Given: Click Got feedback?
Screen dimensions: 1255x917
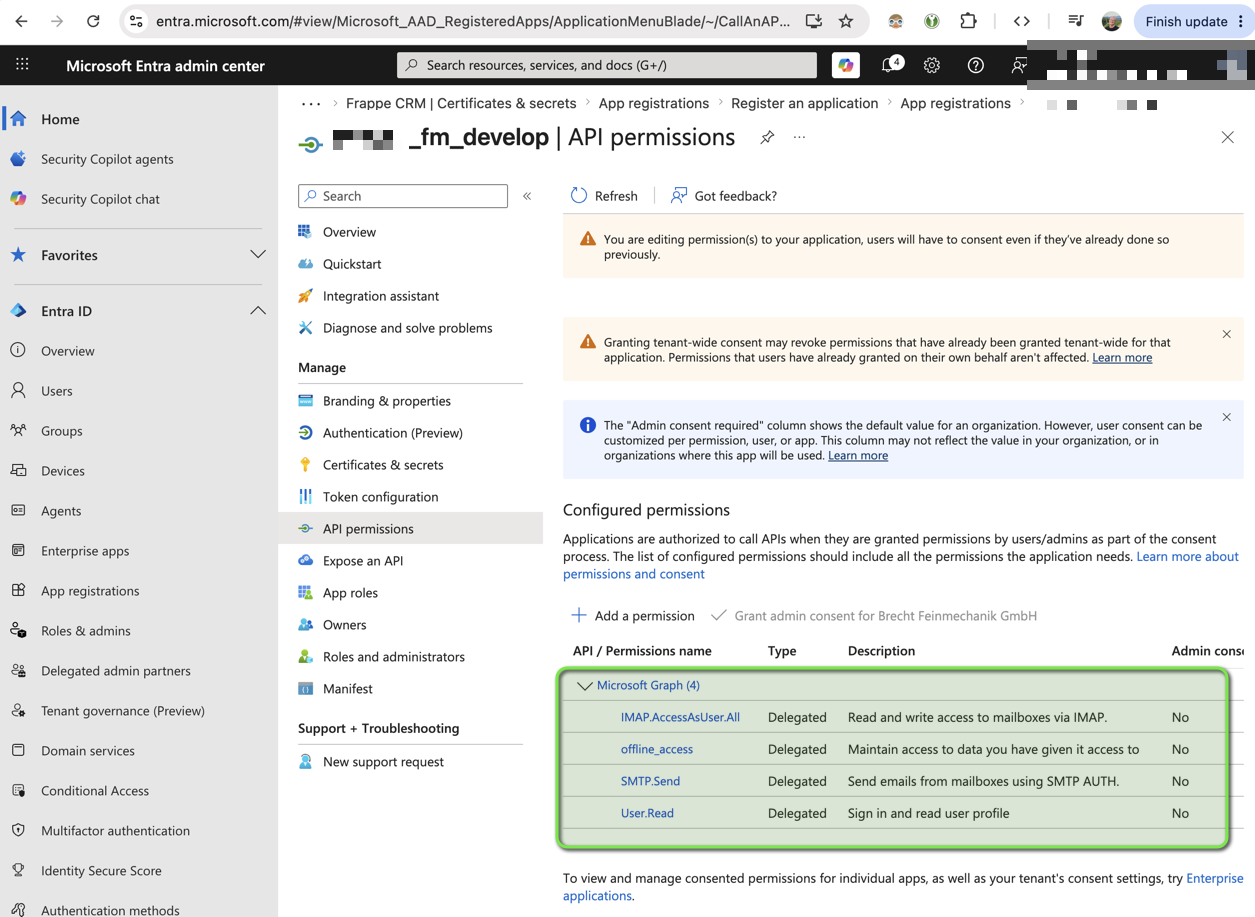Looking at the screenshot, I should (x=723, y=196).
